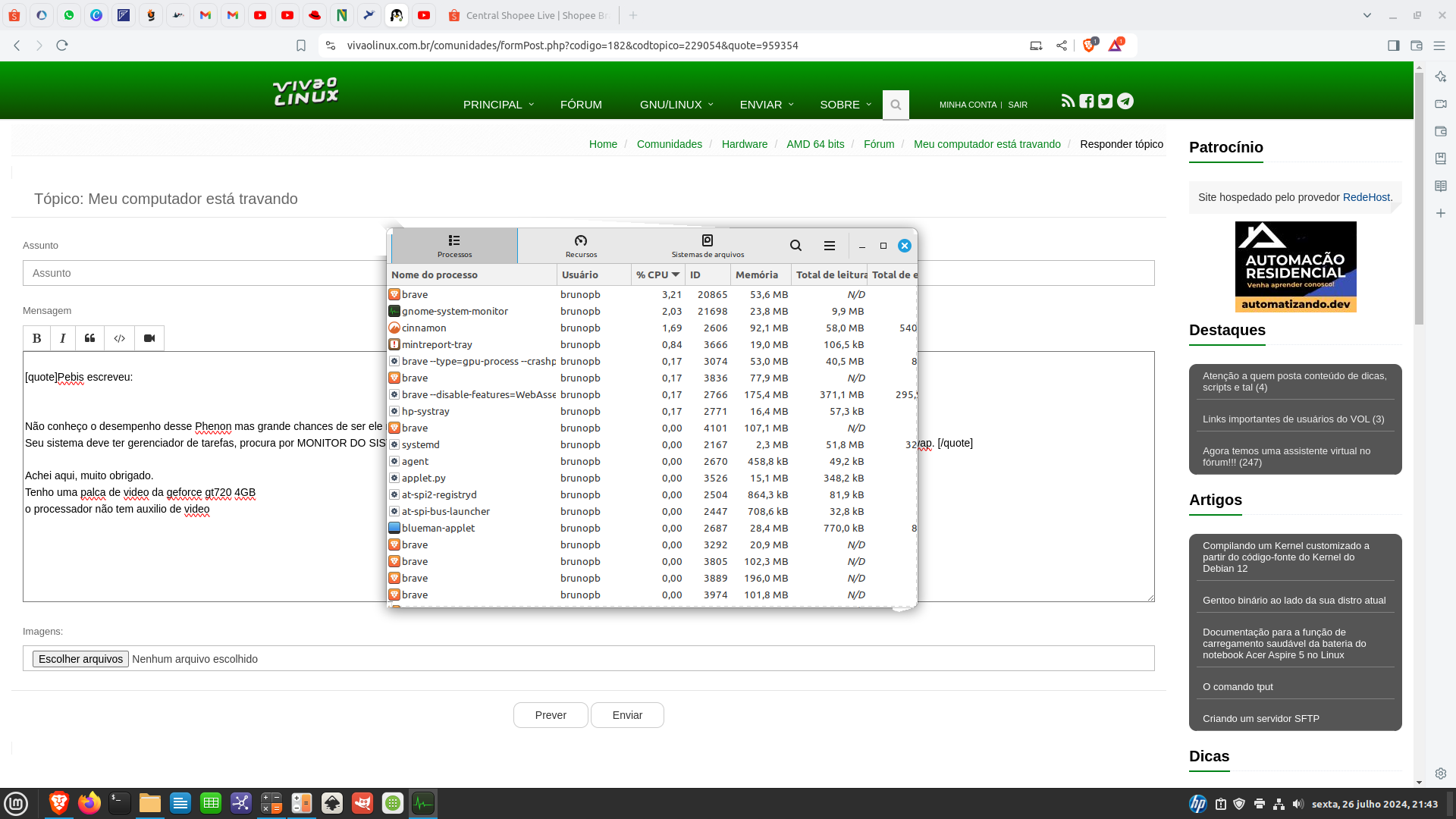The image size is (1456, 819).
Task: Insert code block with the code icon
Action: (119, 338)
